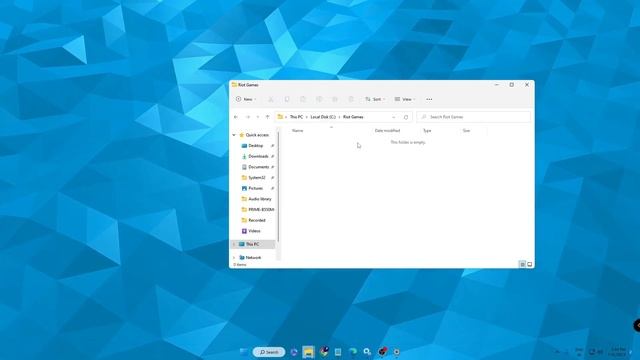Click the Paste icon in toolbar
Screen dimensions: 640x360
pyautogui.click(x=303, y=99)
